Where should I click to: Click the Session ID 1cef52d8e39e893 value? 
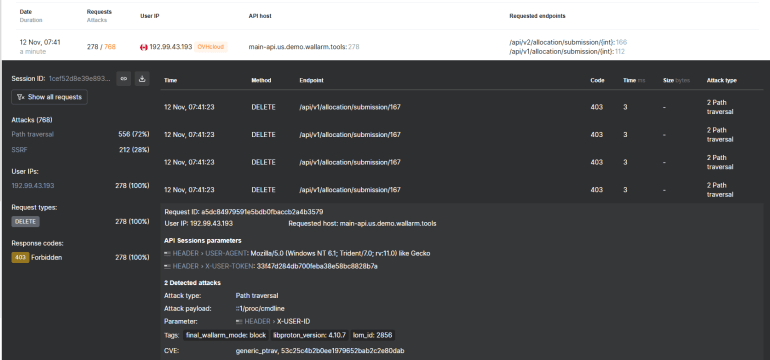80,79
